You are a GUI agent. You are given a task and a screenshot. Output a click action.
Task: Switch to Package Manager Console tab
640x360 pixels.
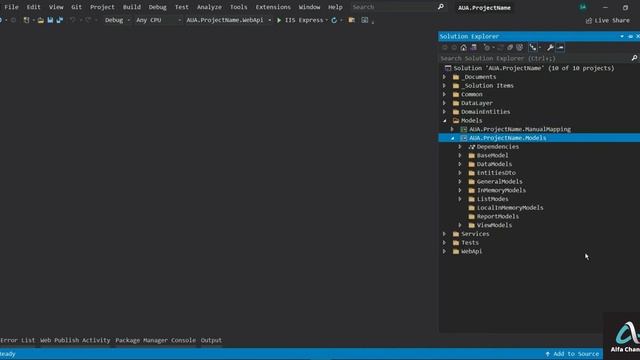coord(155,340)
